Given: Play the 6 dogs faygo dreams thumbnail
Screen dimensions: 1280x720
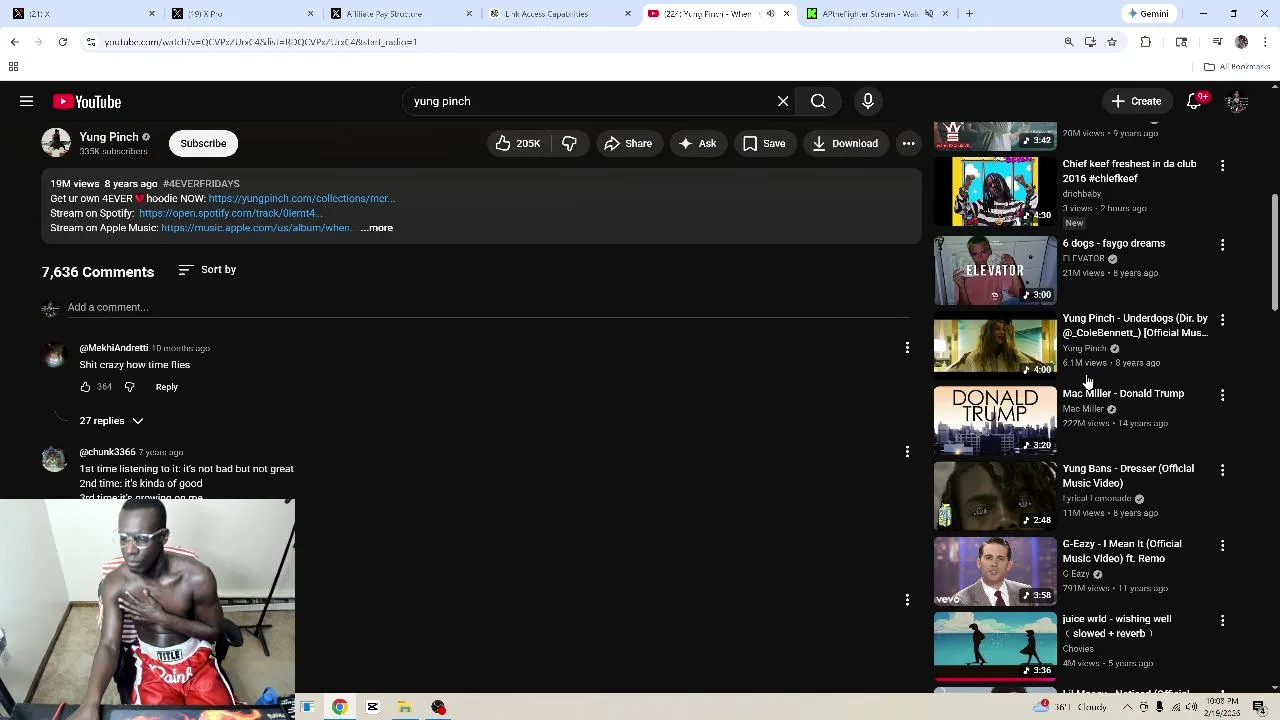Looking at the screenshot, I should pyautogui.click(x=995, y=270).
